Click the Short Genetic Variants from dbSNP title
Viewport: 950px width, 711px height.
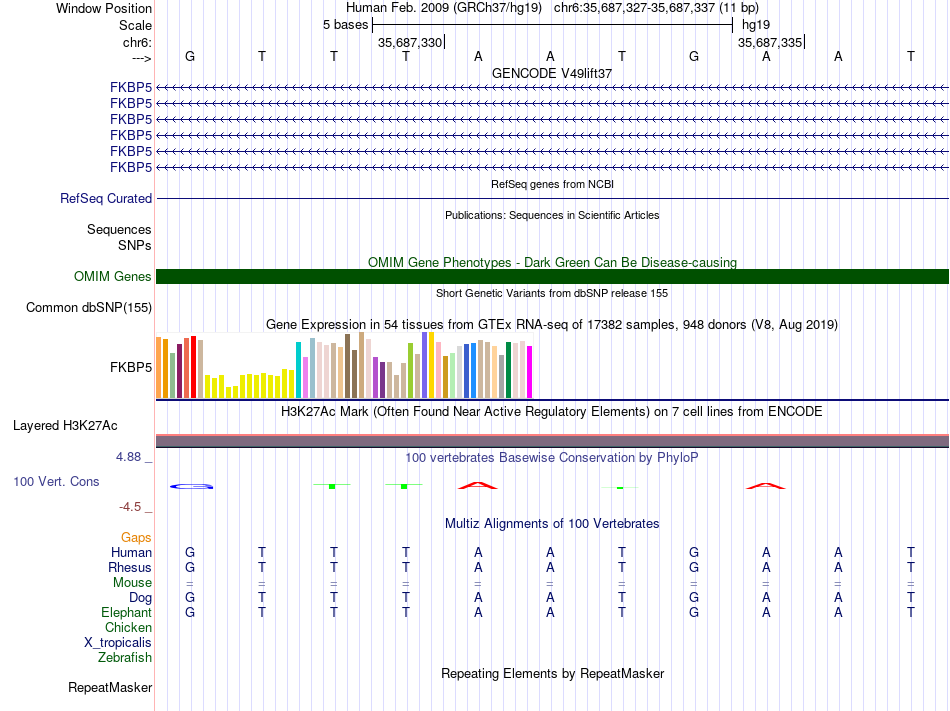click(x=552, y=293)
